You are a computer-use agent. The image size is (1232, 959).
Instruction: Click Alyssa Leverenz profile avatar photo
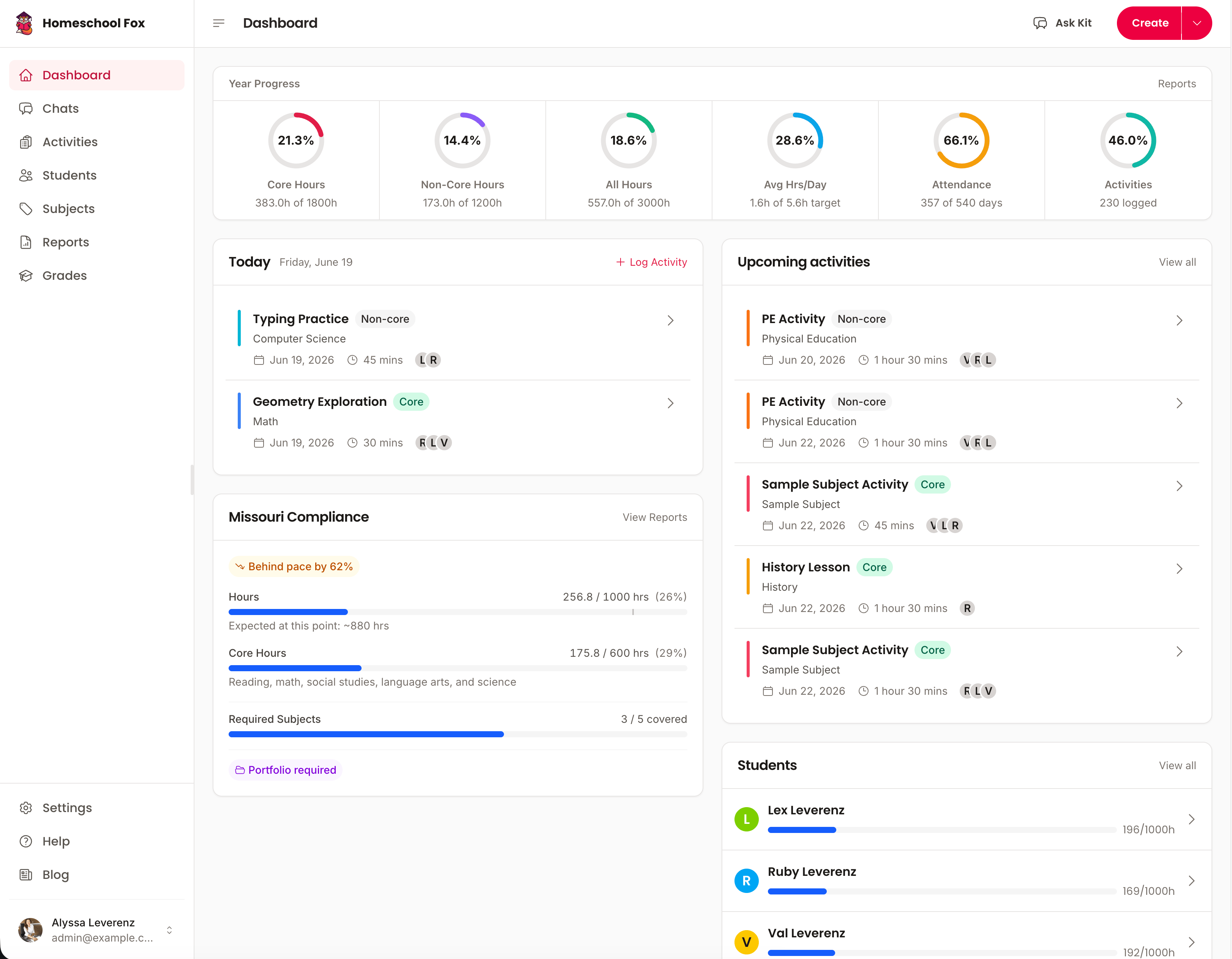pyautogui.click(x=30, y=930)
